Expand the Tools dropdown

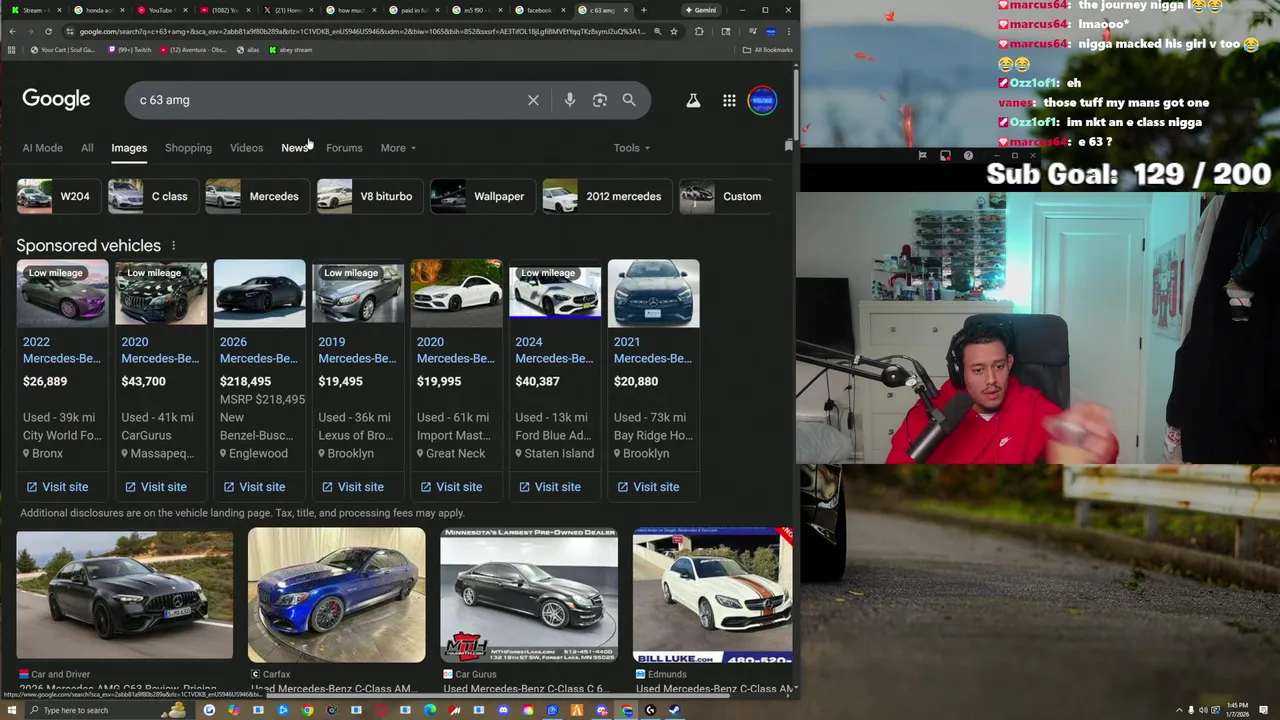(x=632, y=148)
